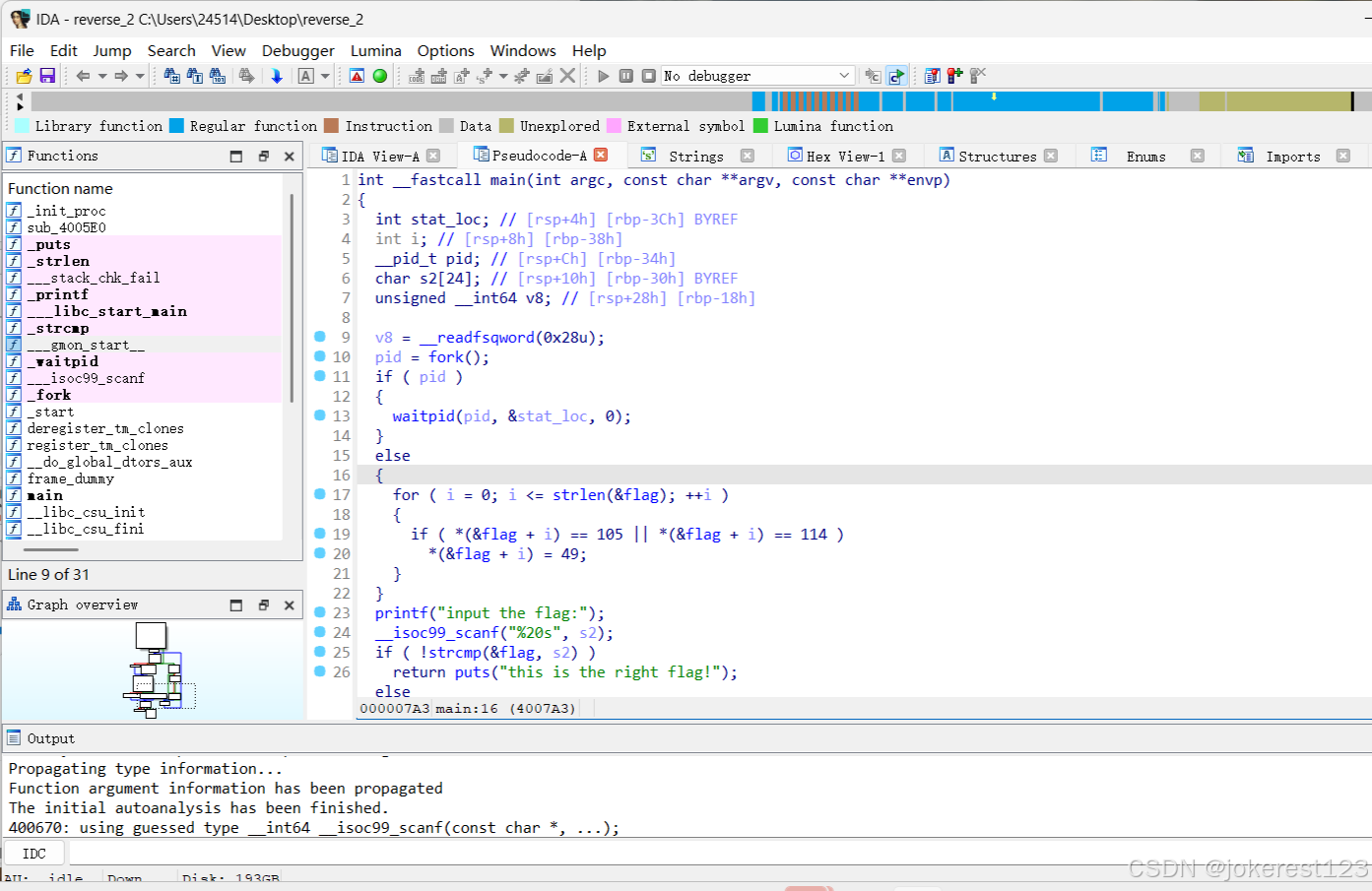Toggle the breakpoint marker on line 19
Viewport: 1372px width, 891px height.
(318, 534)
